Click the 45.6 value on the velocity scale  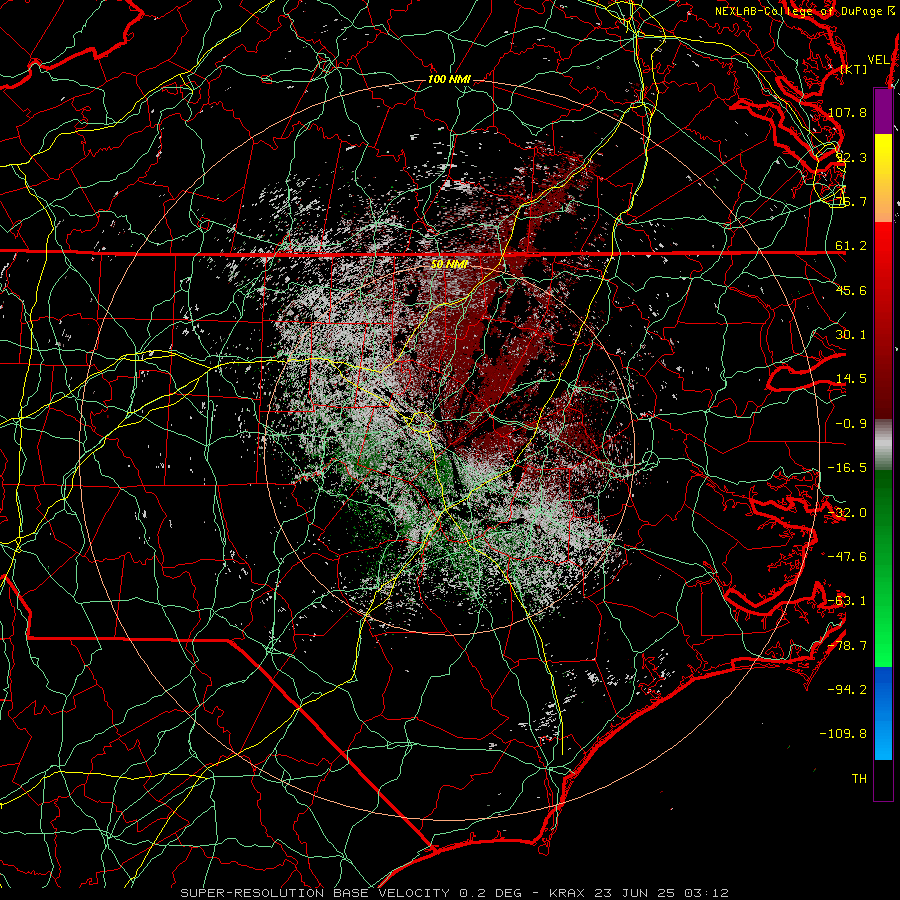(851, 290)
